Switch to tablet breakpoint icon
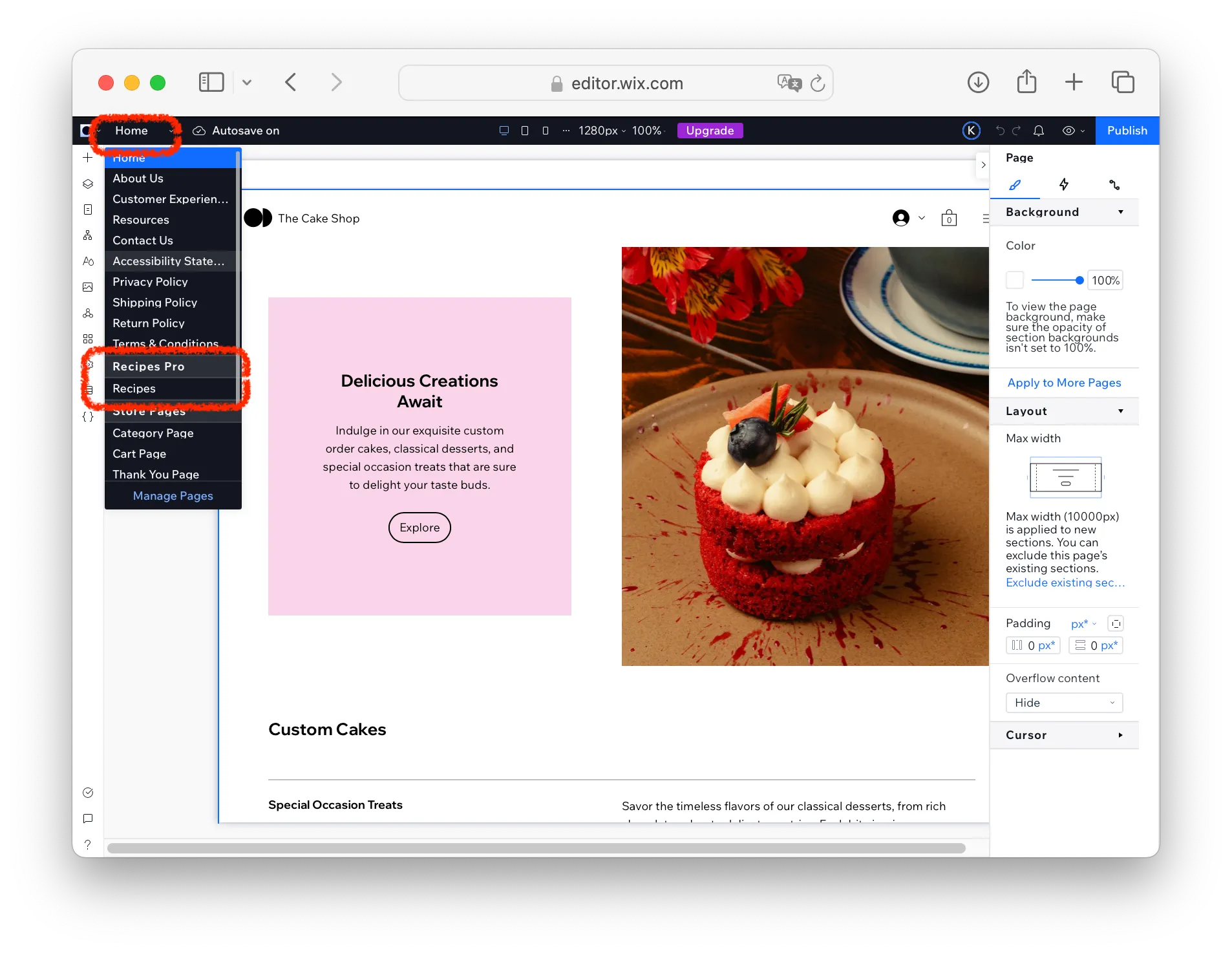 (525, 131)
